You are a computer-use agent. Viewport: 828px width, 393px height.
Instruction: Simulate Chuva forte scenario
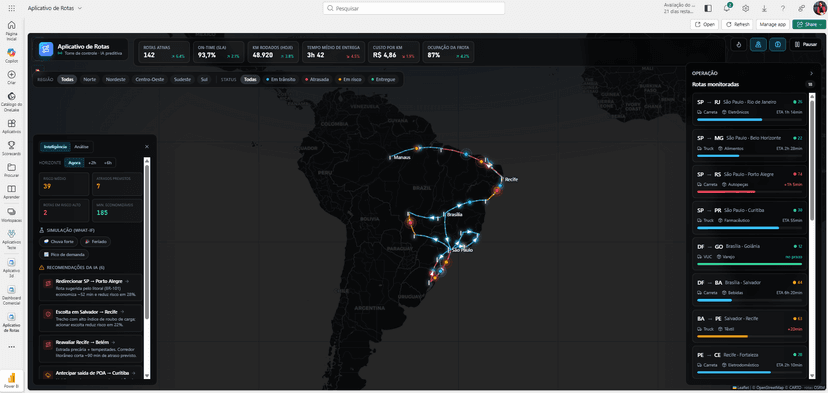click(x=59, y=241)
